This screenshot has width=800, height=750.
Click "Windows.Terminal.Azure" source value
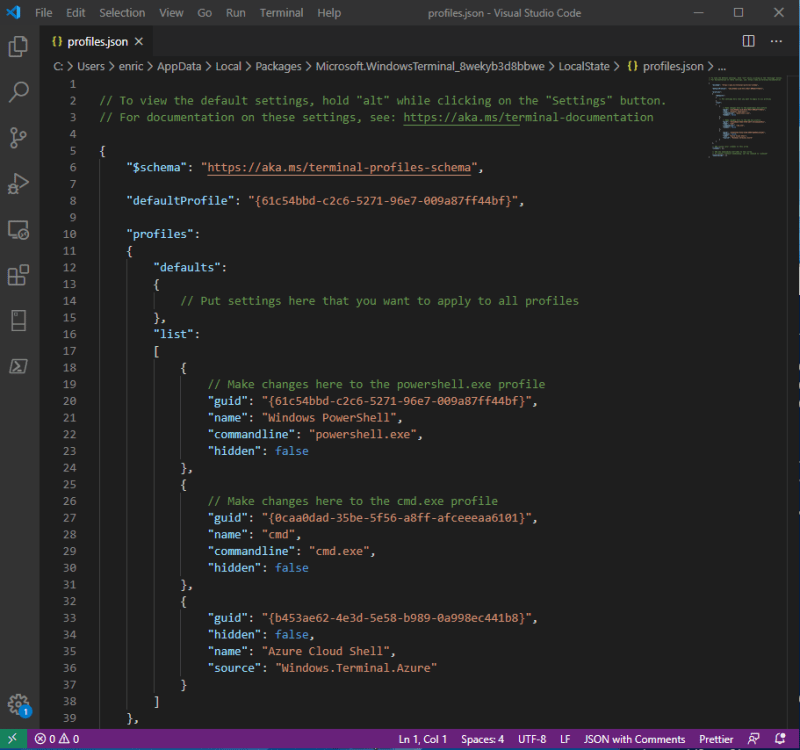coord(356,668)
